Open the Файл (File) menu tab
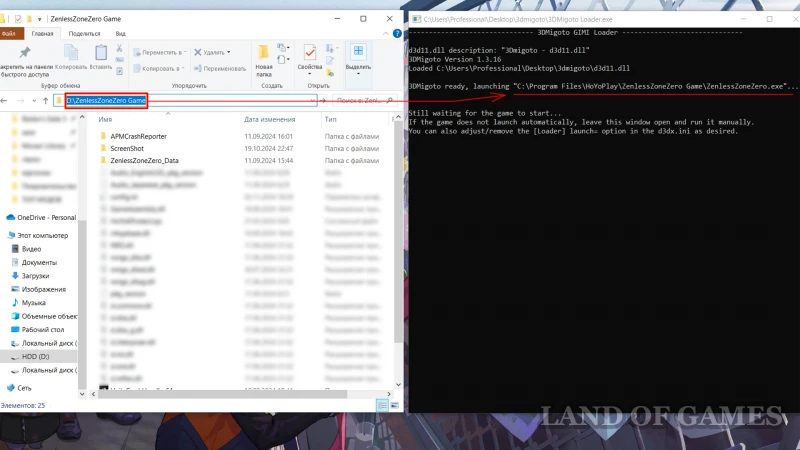This screenshot has height=450, width=800. point(9,34)
